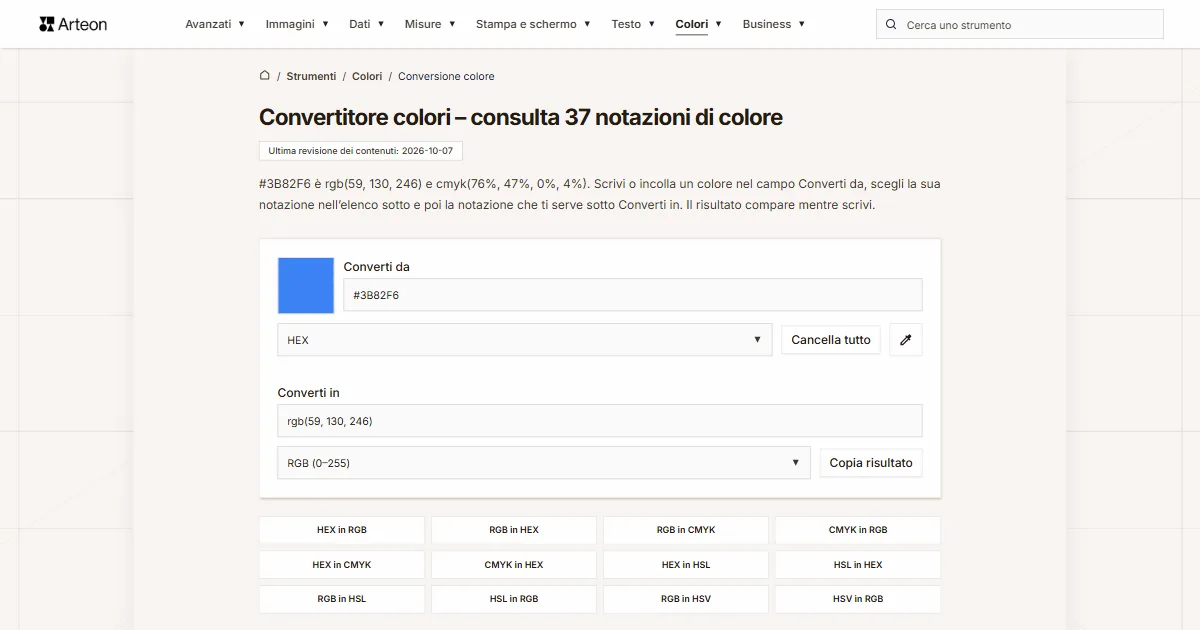Choose the HSV in RGB shortcut

pos(858,599)
